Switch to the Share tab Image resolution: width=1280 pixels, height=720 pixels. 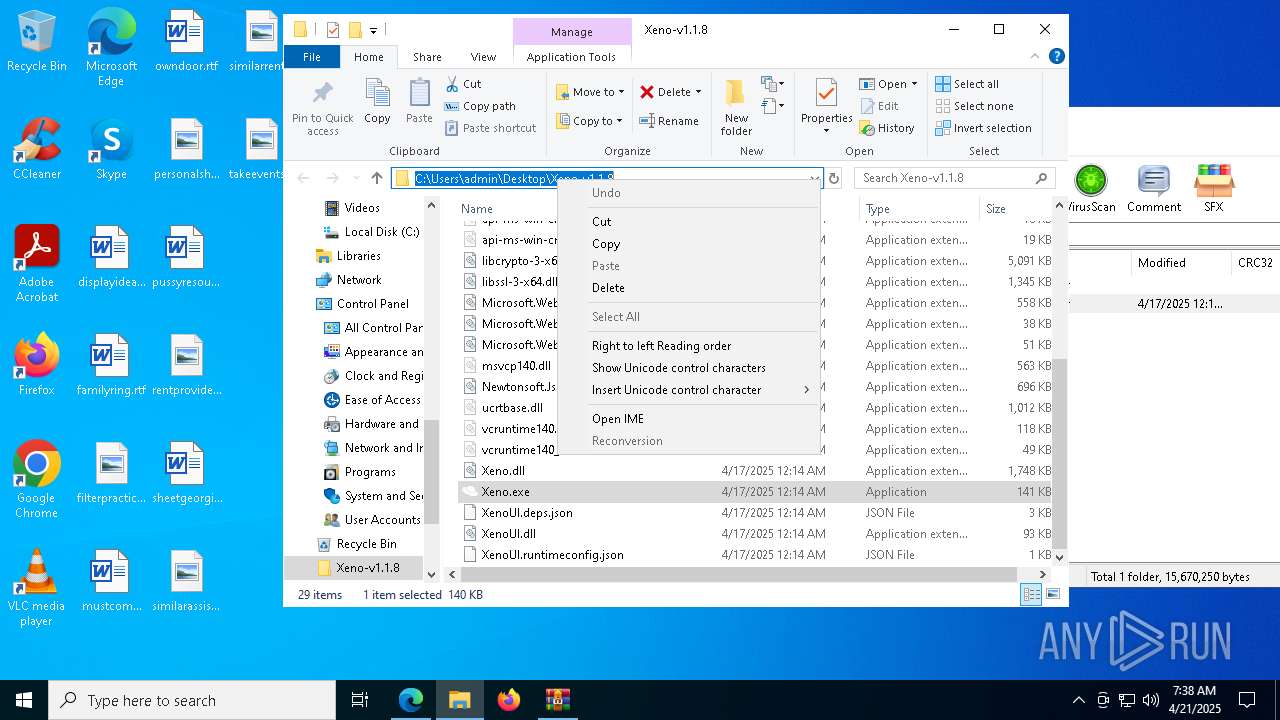(x=427, y=57)
